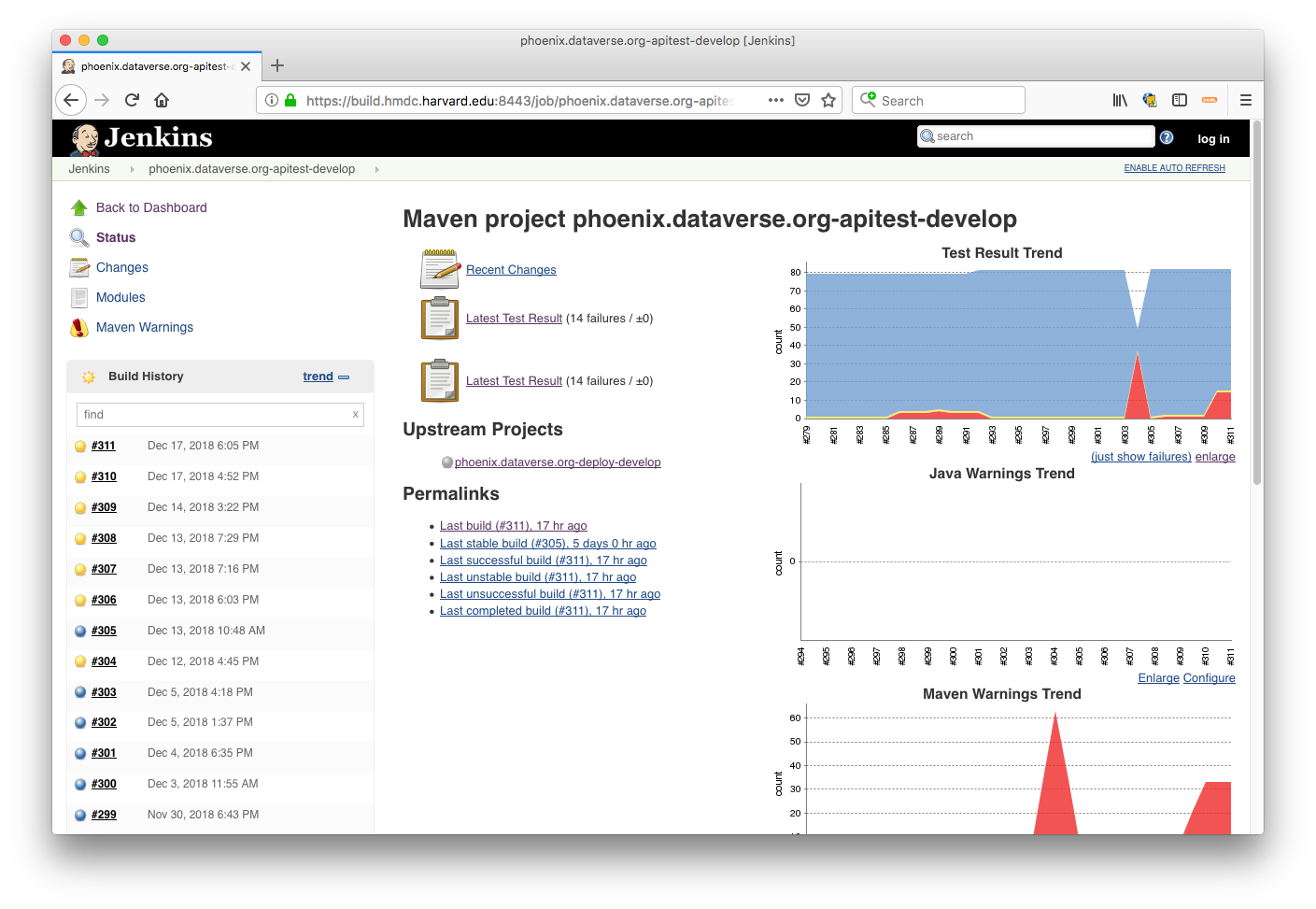Collapse Build History trend minus icon
The height and width of the screenshot is (909, 1316).
click(x=344, y=377)
